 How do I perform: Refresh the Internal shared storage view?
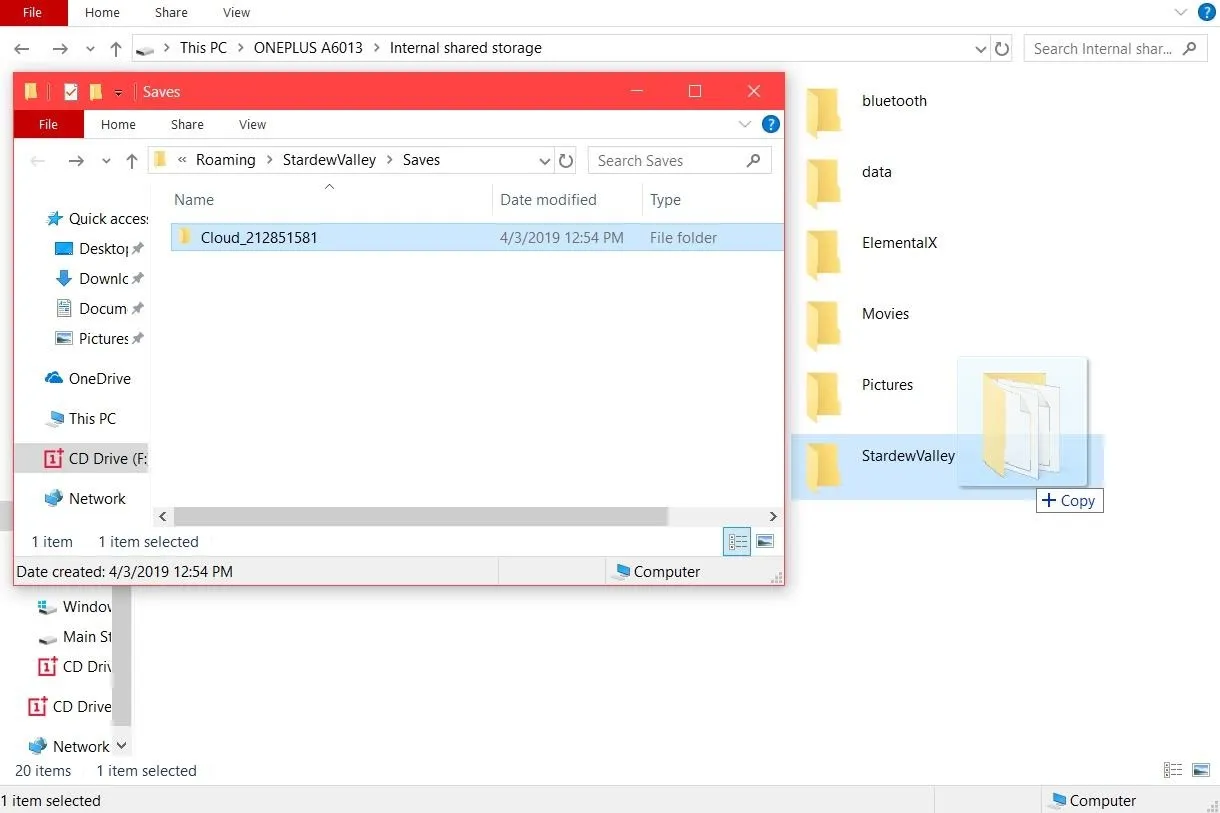(1004, 48)
